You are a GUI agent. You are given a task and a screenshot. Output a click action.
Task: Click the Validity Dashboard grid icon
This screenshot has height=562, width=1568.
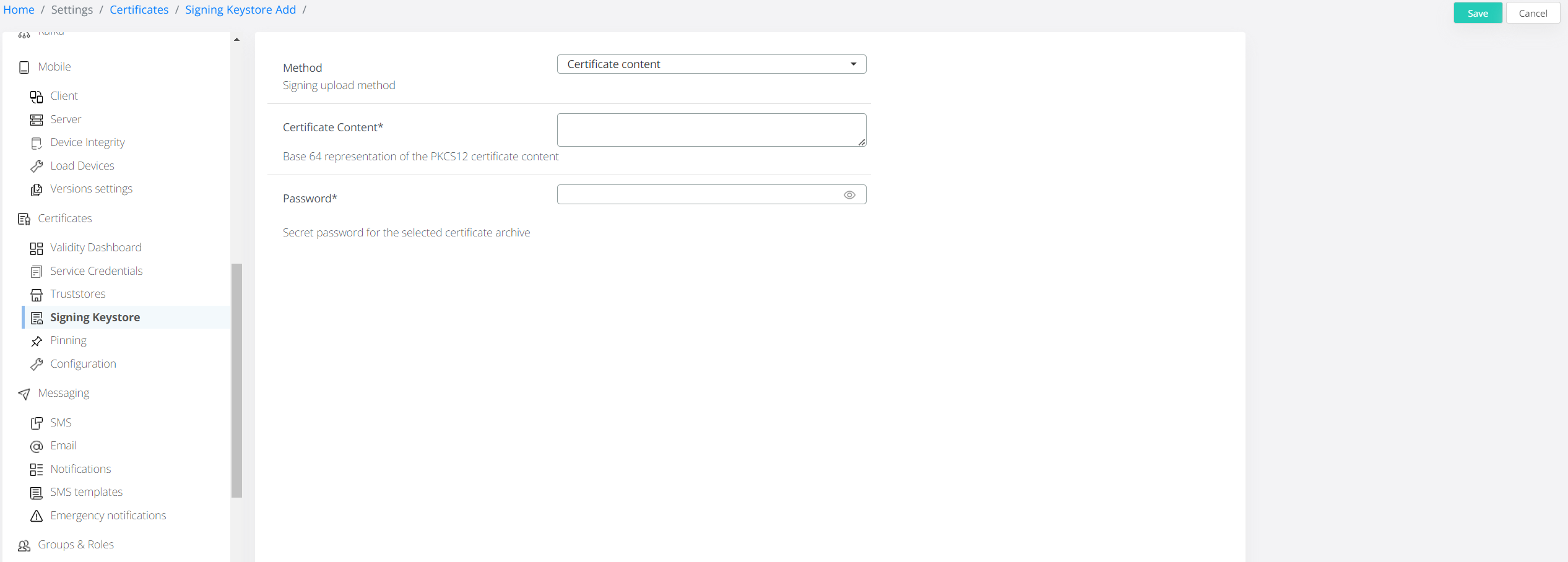(37, 248)
